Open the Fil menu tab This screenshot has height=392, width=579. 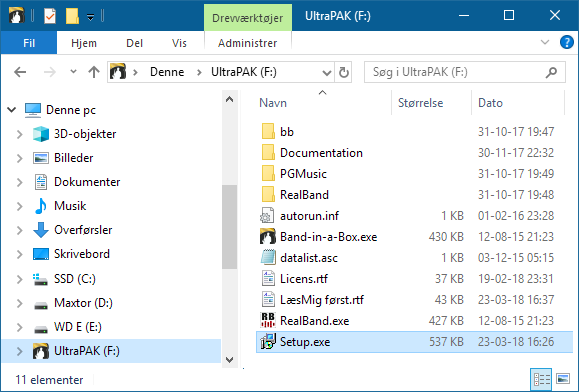point(29,43)
